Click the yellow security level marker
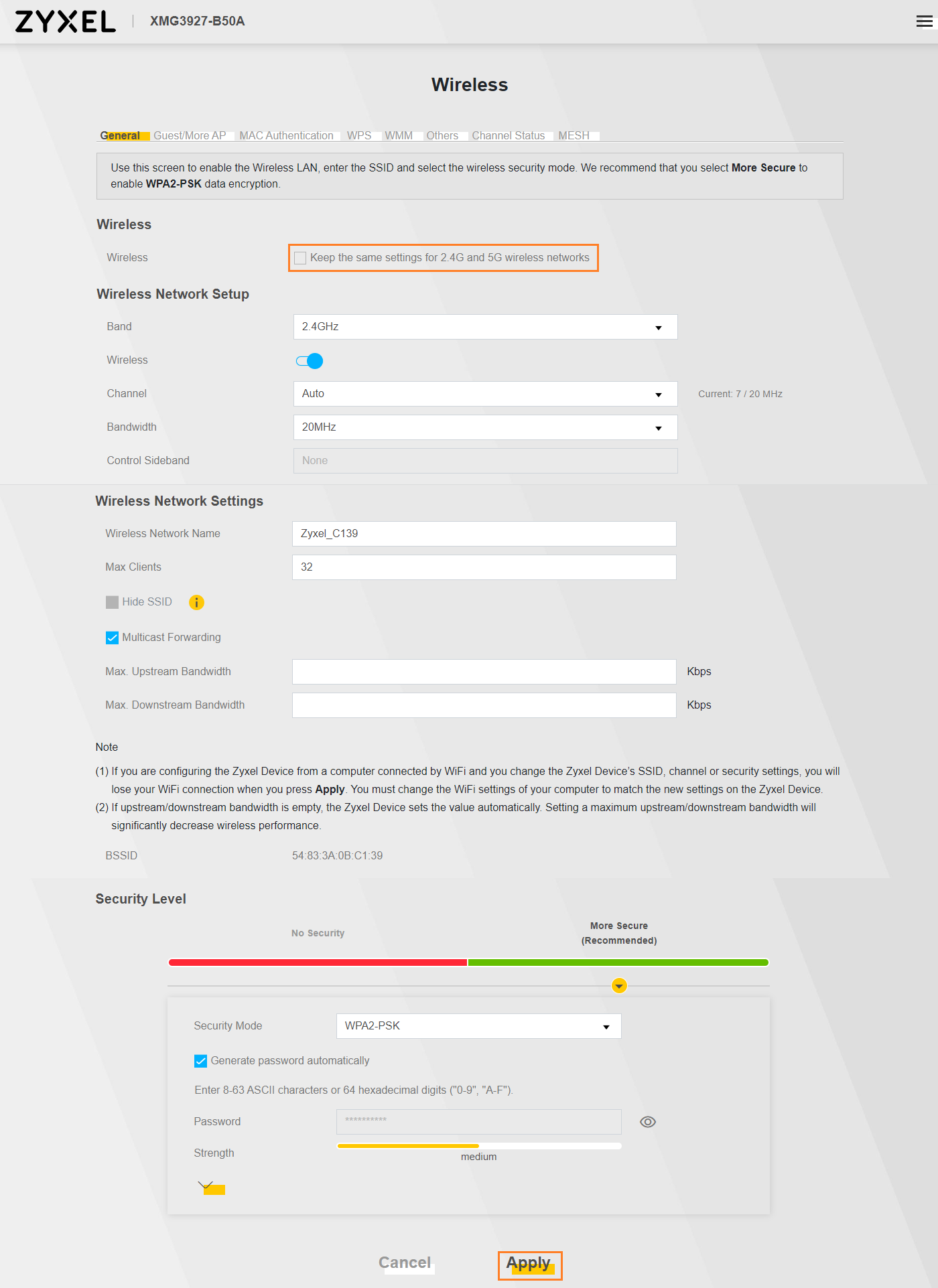Screen dimensions: 938x1288 click(x=619, y=986)
